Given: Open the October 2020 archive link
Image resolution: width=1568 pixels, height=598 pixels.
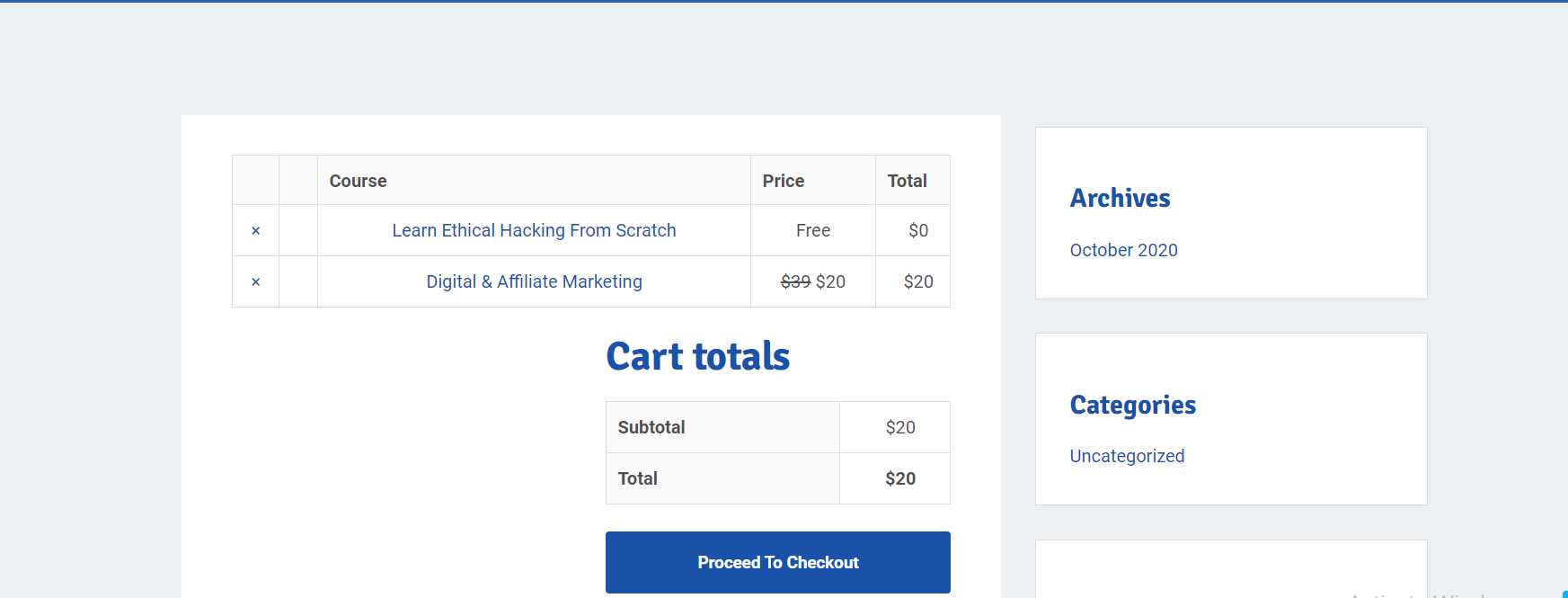Looking at the screenshot, I should pyautogui.click(x=1123, y=250).
